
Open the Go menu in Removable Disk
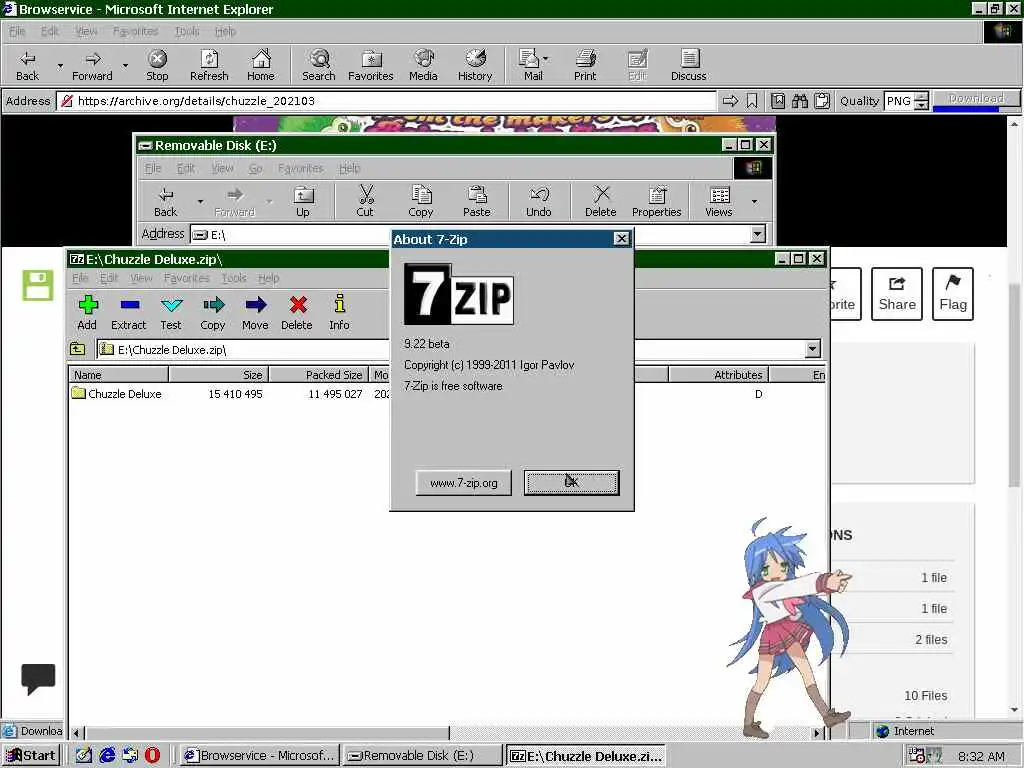click(255, 168)
